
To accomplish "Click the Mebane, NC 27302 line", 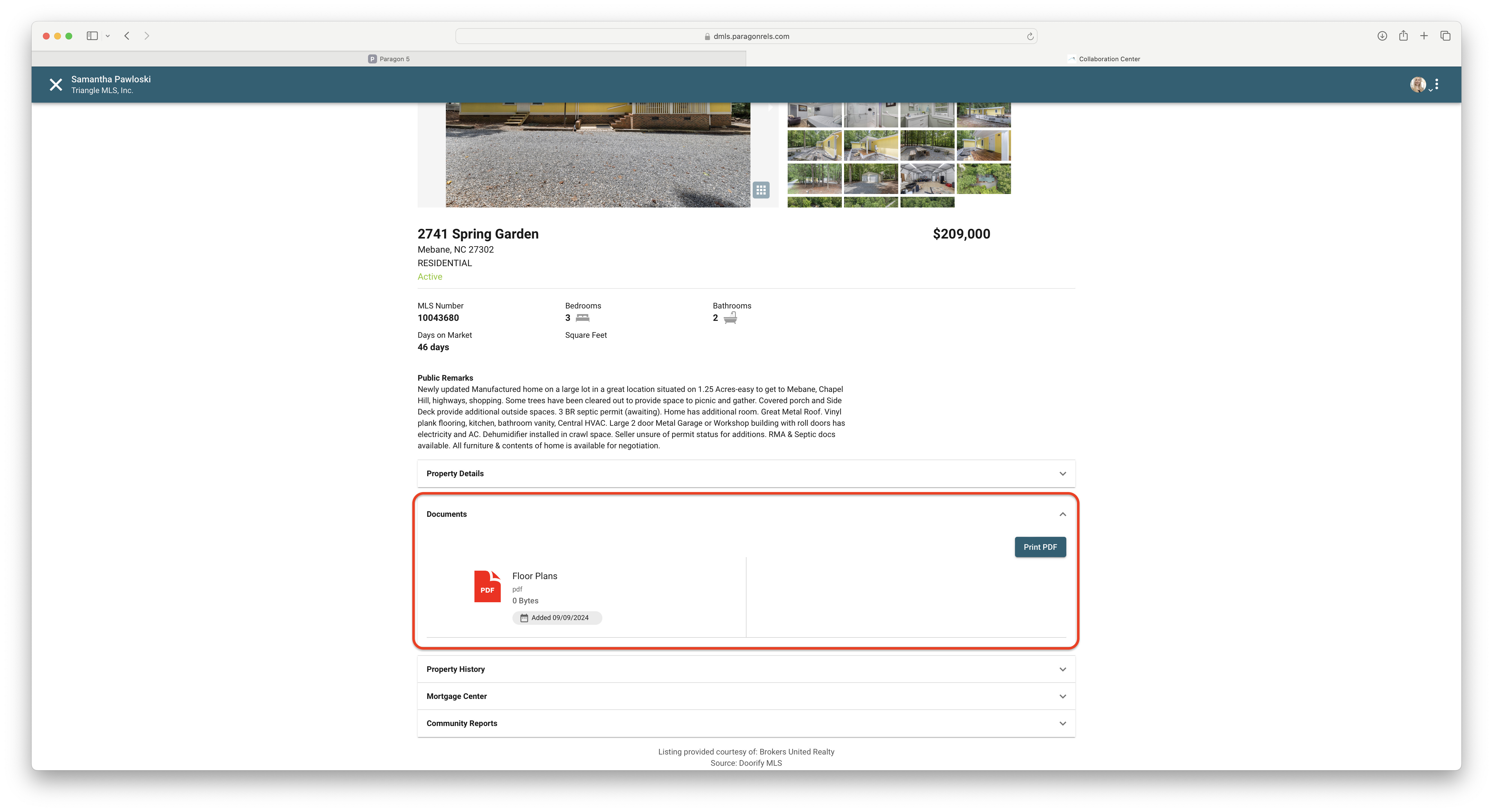I will pyautogui.click(x=455, y=250).
